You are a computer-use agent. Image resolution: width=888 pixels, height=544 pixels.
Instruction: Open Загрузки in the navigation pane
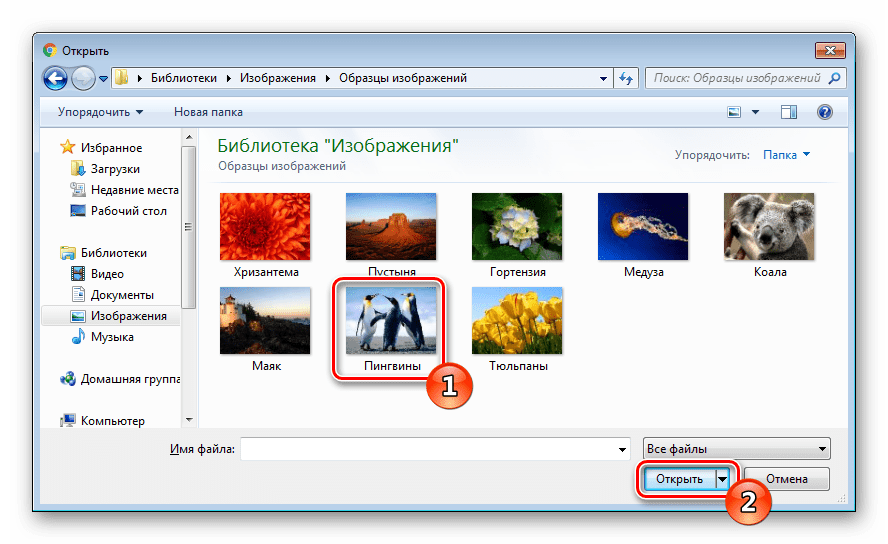pyautogui.click(x=105, y=169)
